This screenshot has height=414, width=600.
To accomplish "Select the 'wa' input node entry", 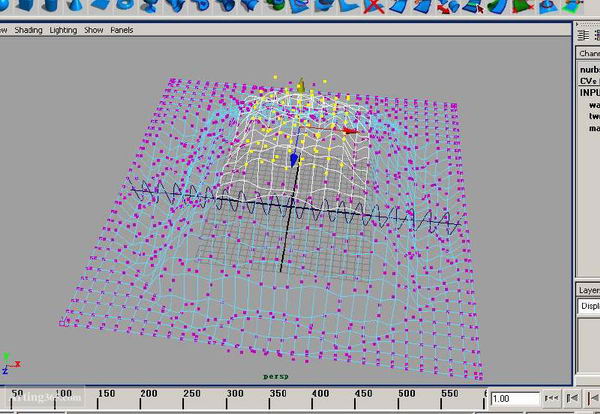I will (594, 105).
